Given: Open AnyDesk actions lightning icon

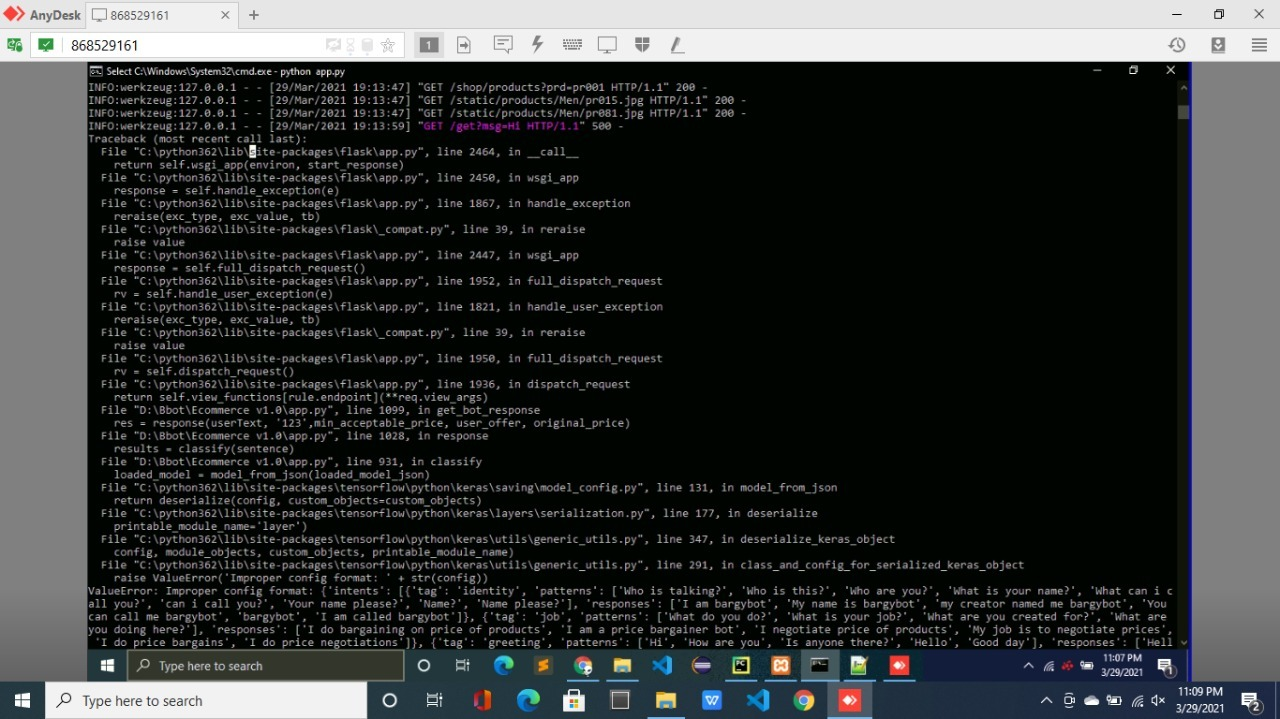Looking at the screenshot, I should coord(537,45).
